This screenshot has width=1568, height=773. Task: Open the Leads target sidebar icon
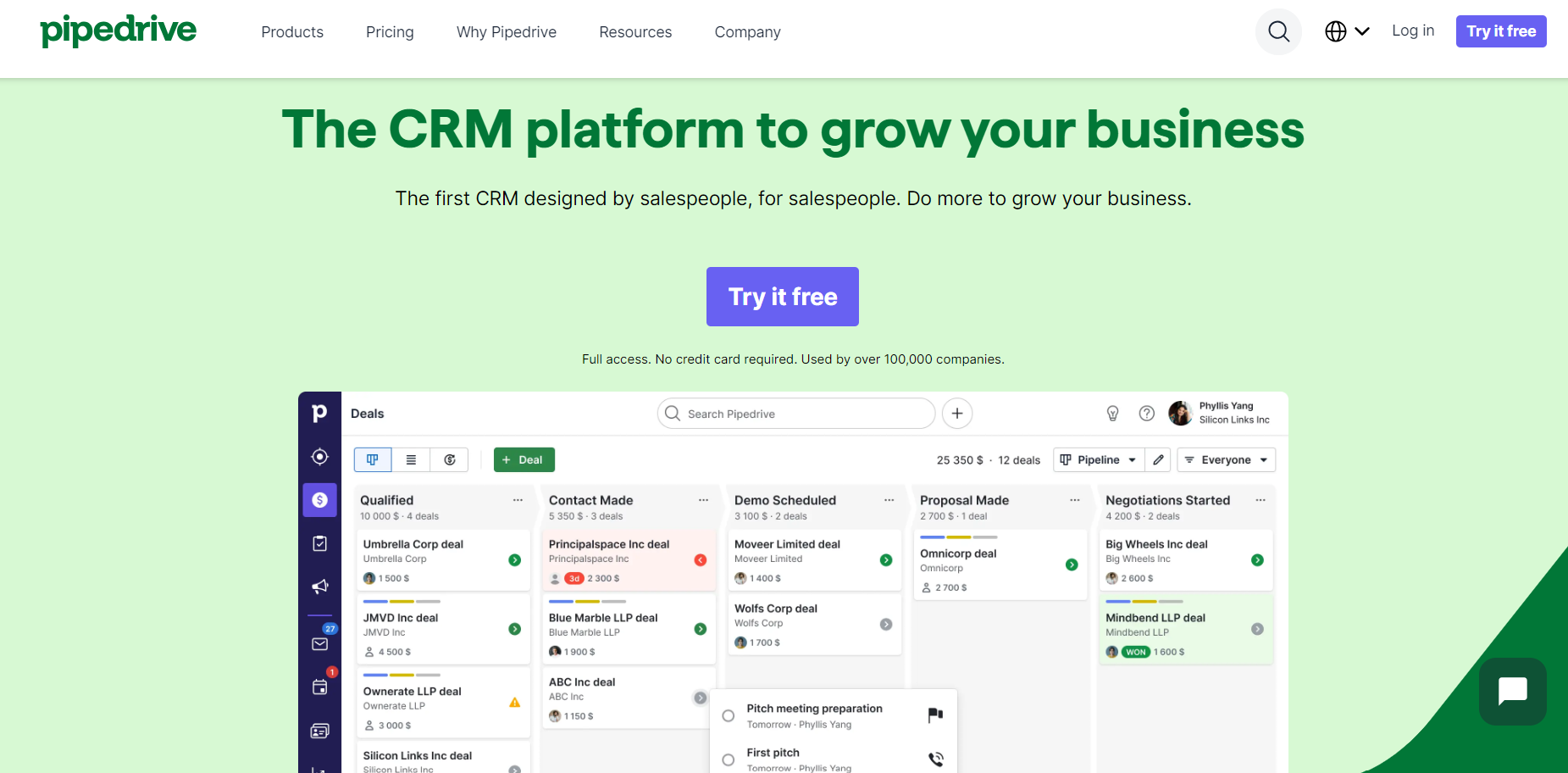point(319,457)
